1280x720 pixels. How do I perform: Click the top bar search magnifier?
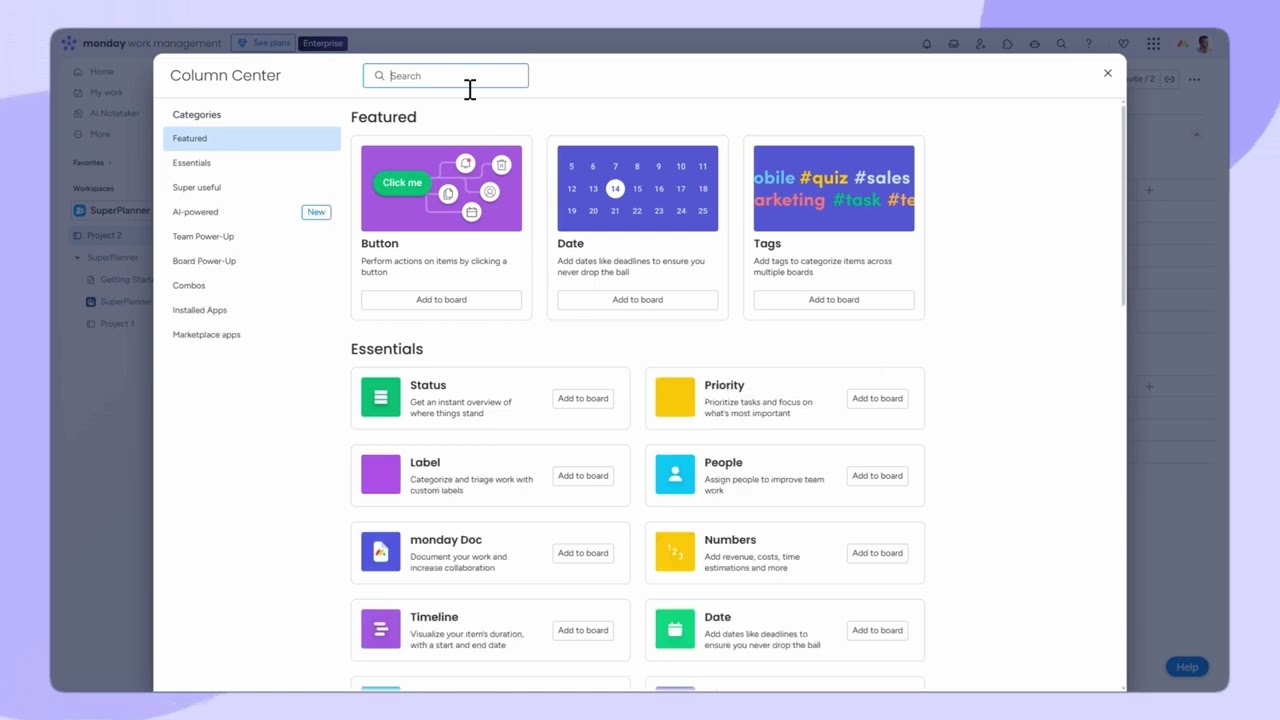pyautogui.click(x=1061, y=44)
